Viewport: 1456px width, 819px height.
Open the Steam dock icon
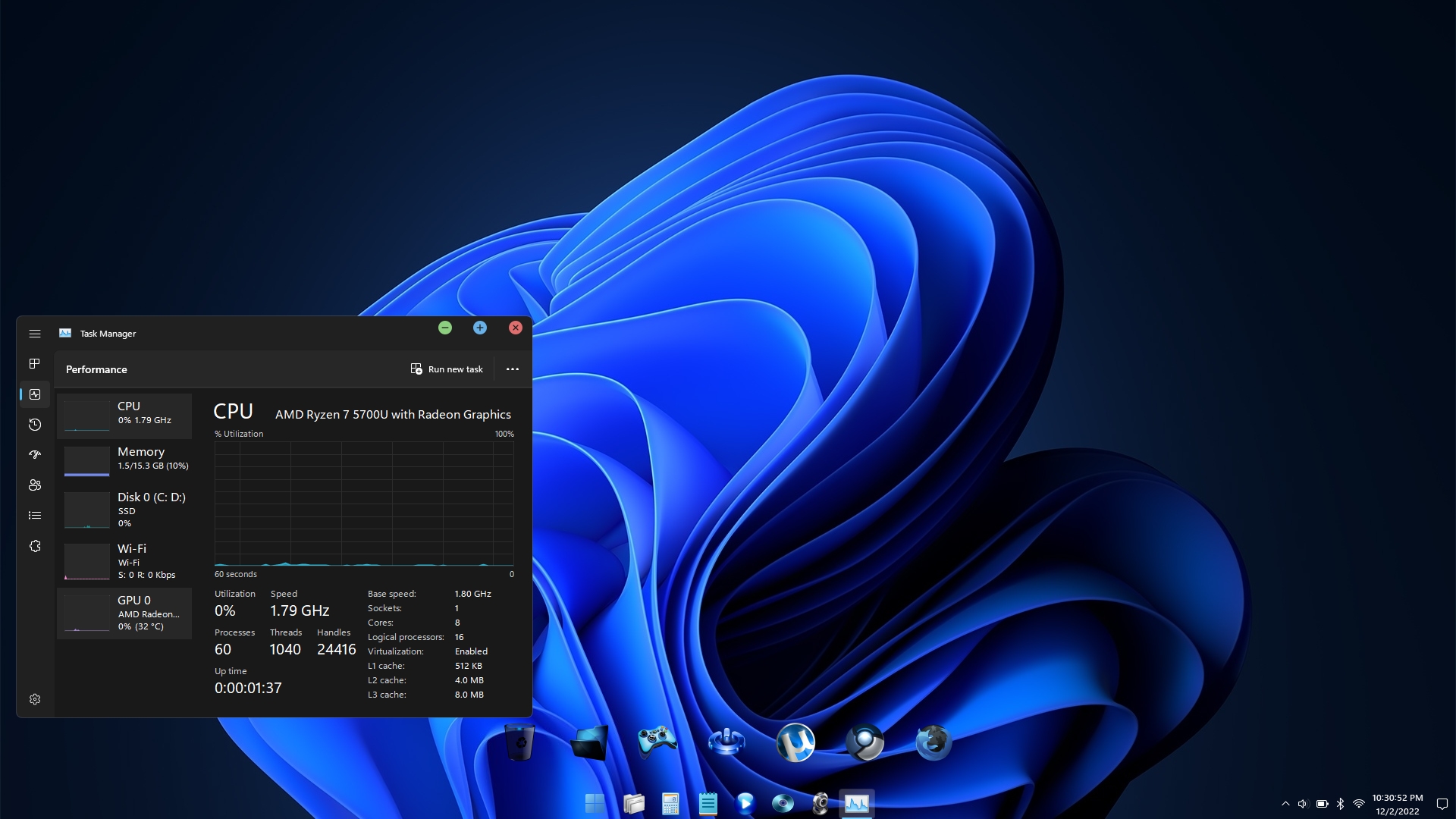(864, 742)
